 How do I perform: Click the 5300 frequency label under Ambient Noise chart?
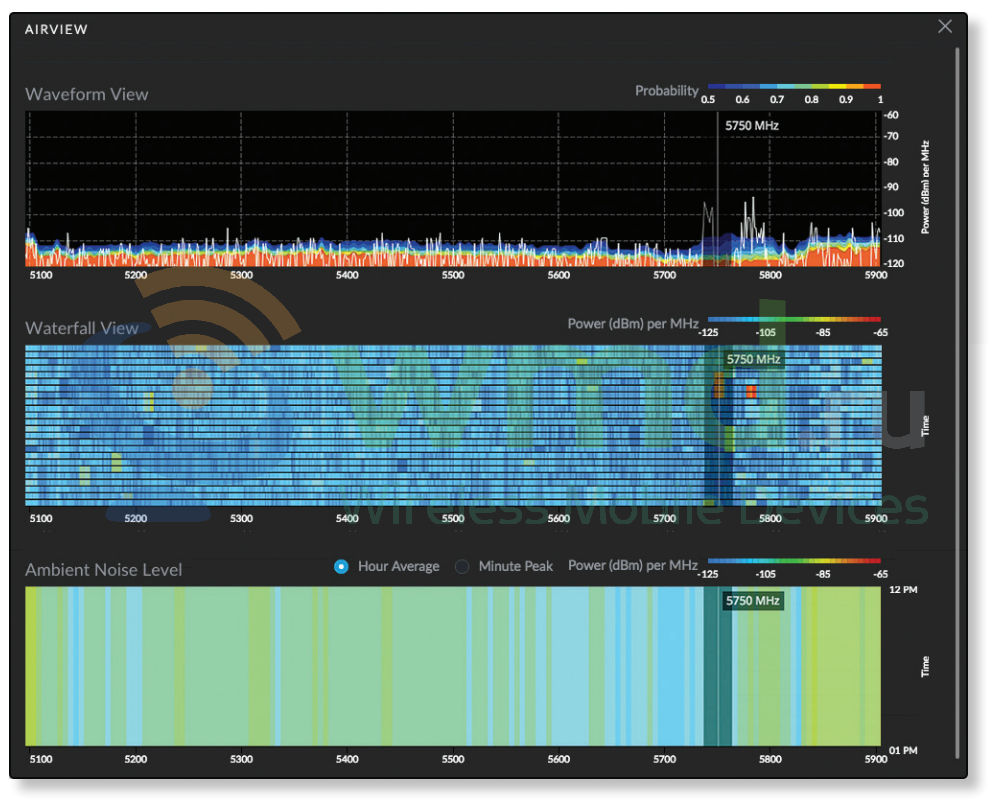pyautogui.click(x=241, y=759)
